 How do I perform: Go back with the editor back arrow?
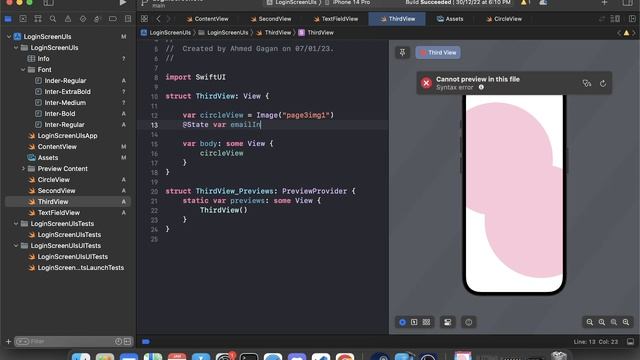pos(158,19)
